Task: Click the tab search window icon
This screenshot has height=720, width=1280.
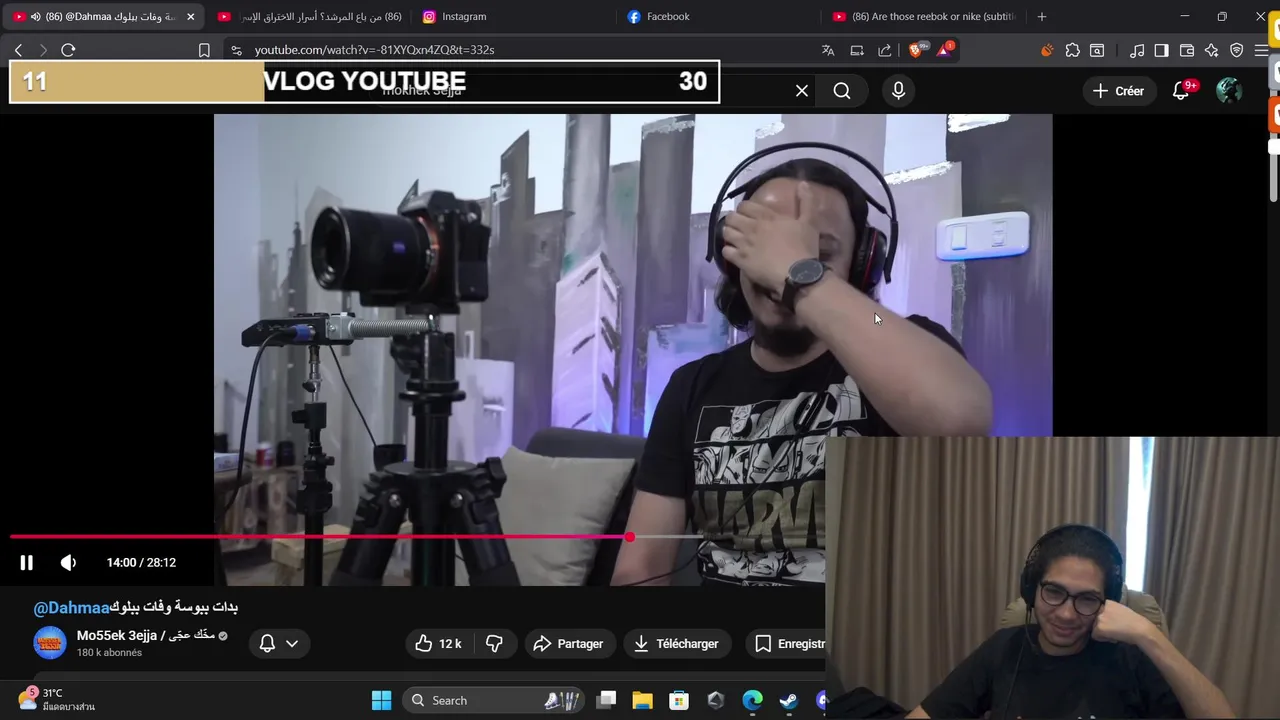Action: click(1097, 50)
